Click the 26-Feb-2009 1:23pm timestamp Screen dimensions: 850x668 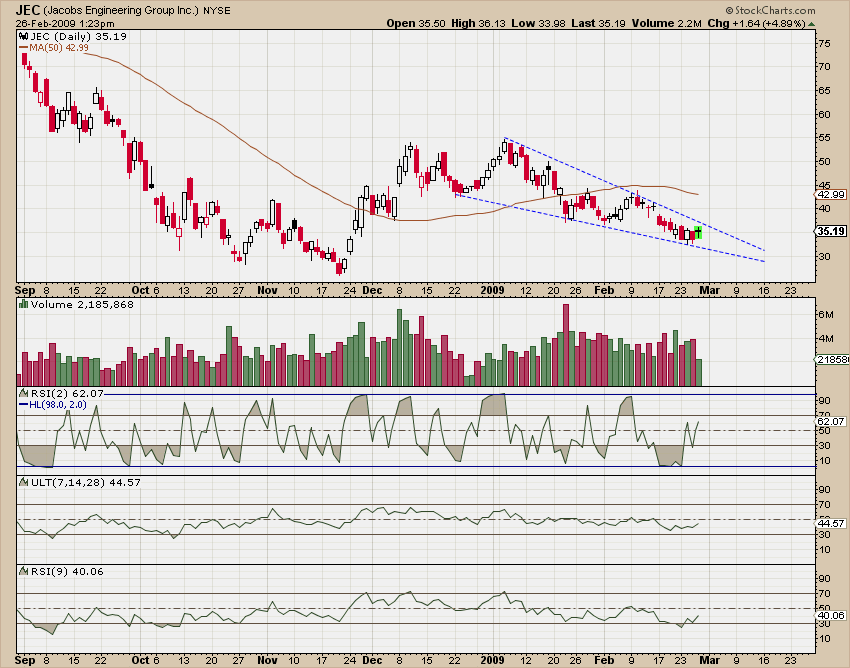click(65, 24)
